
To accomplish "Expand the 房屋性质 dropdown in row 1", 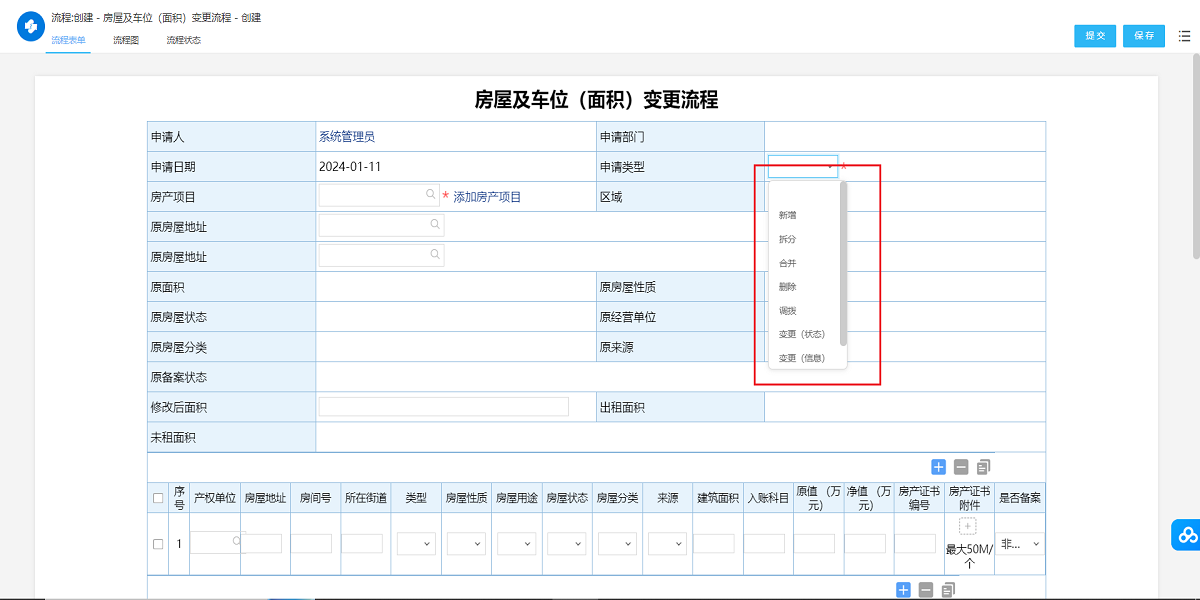I will pos(466,544).
